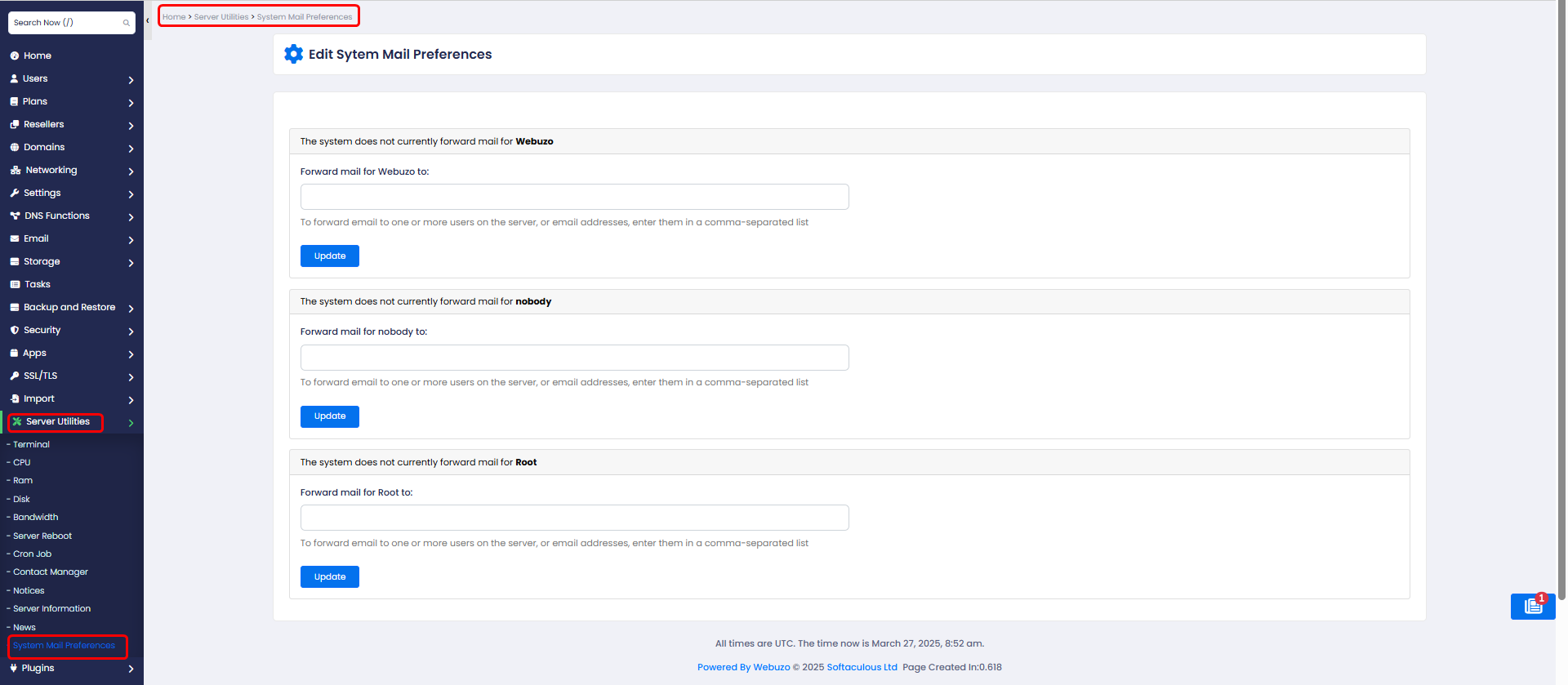Open the Softaculous Ltd footer link

(x=862, y=668)
